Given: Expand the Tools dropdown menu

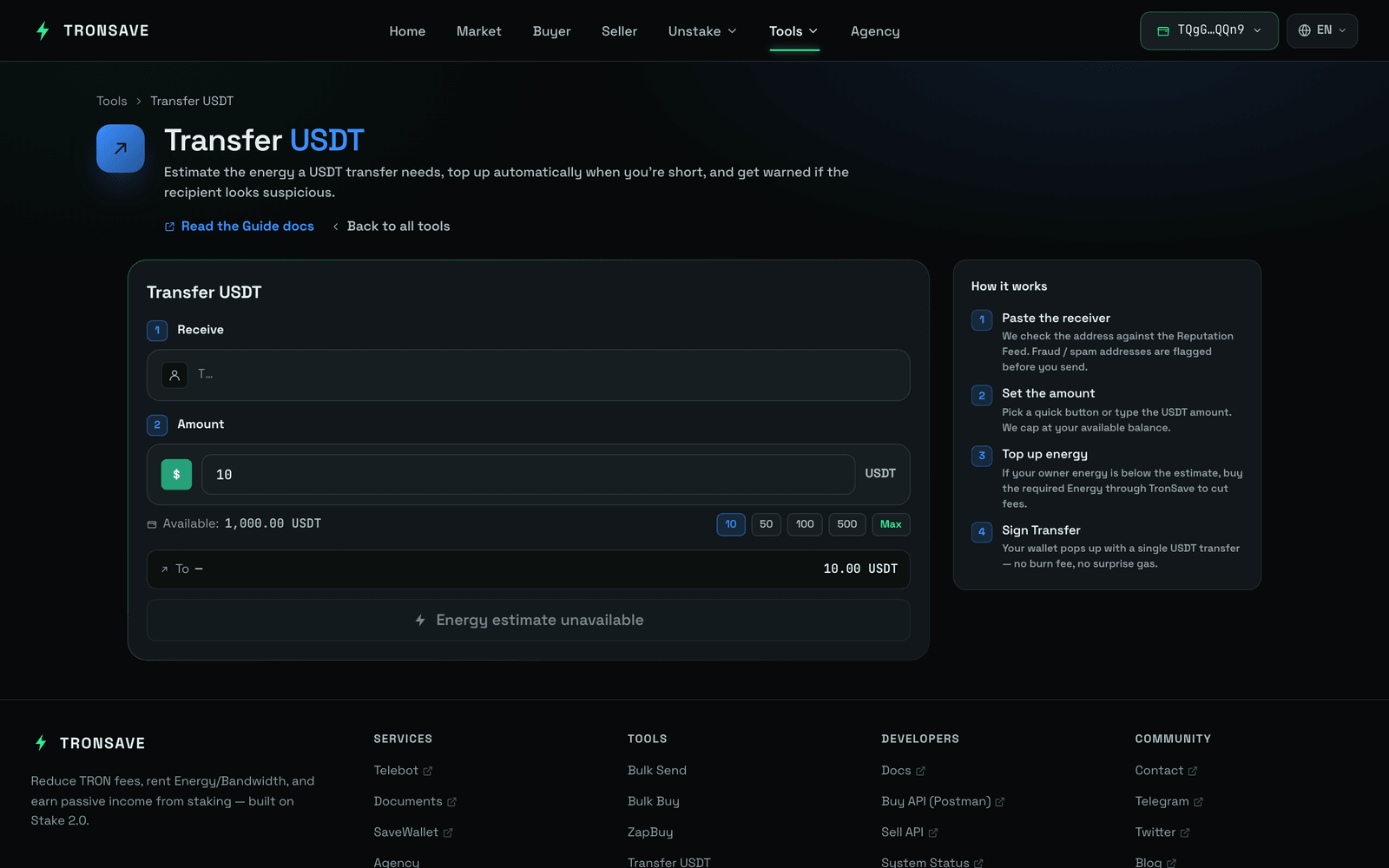Looking at the screenshot, I should coord(793,31).
